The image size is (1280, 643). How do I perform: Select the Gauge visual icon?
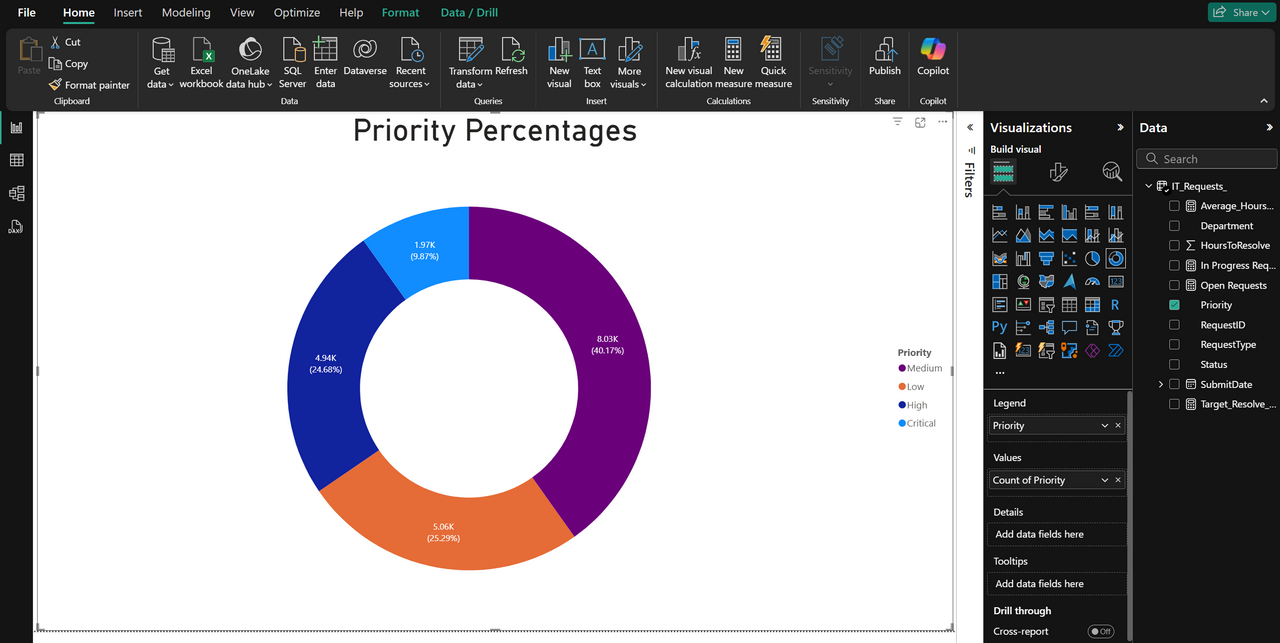(1092, 281)
